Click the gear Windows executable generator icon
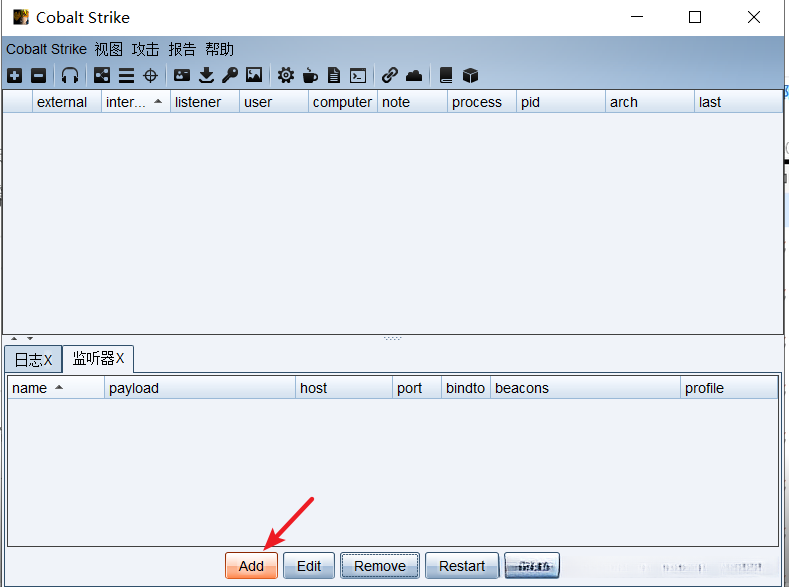Viewport: 789px width, 587px height. [x=286, y=76]
